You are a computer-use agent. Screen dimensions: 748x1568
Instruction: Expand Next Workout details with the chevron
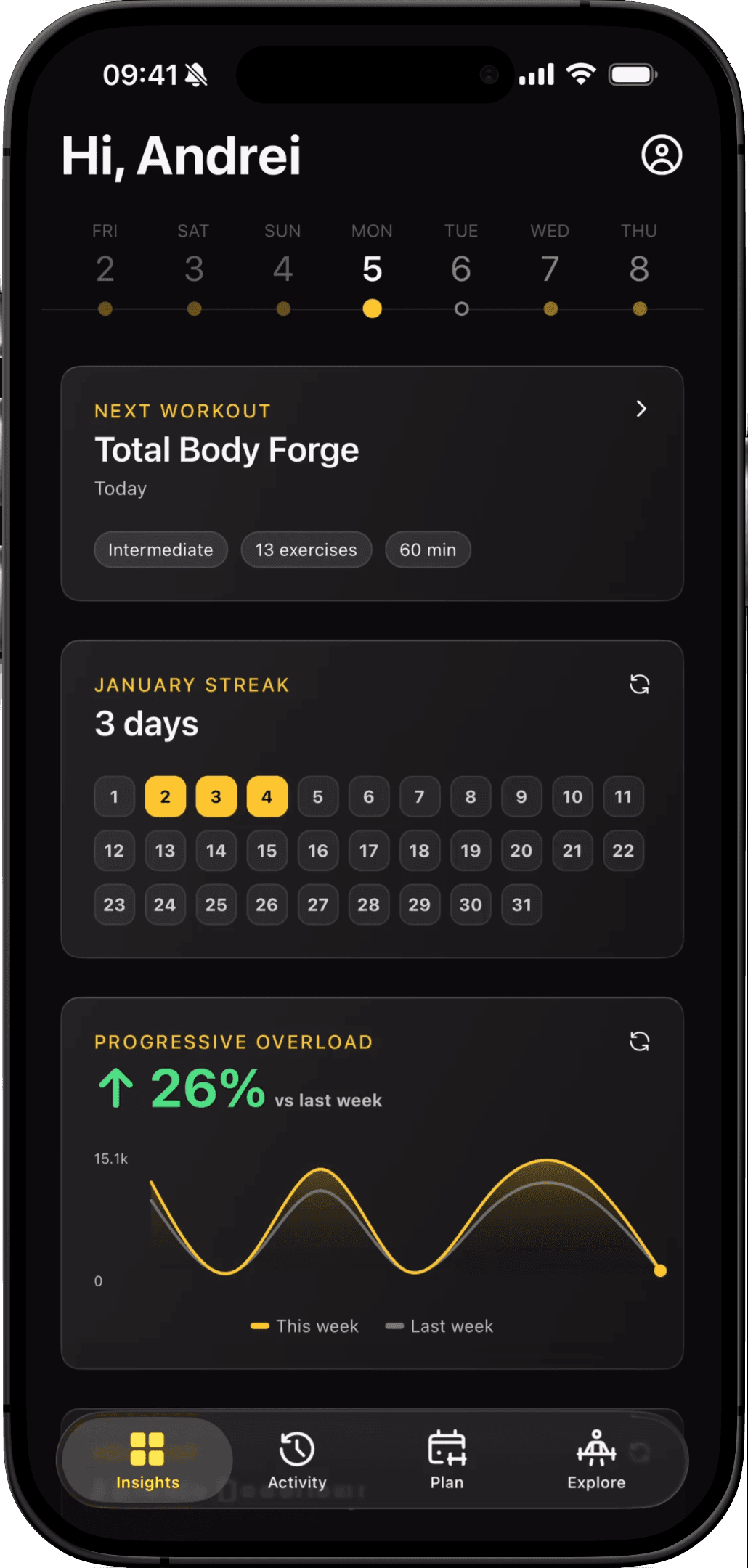tap(642, 409)
